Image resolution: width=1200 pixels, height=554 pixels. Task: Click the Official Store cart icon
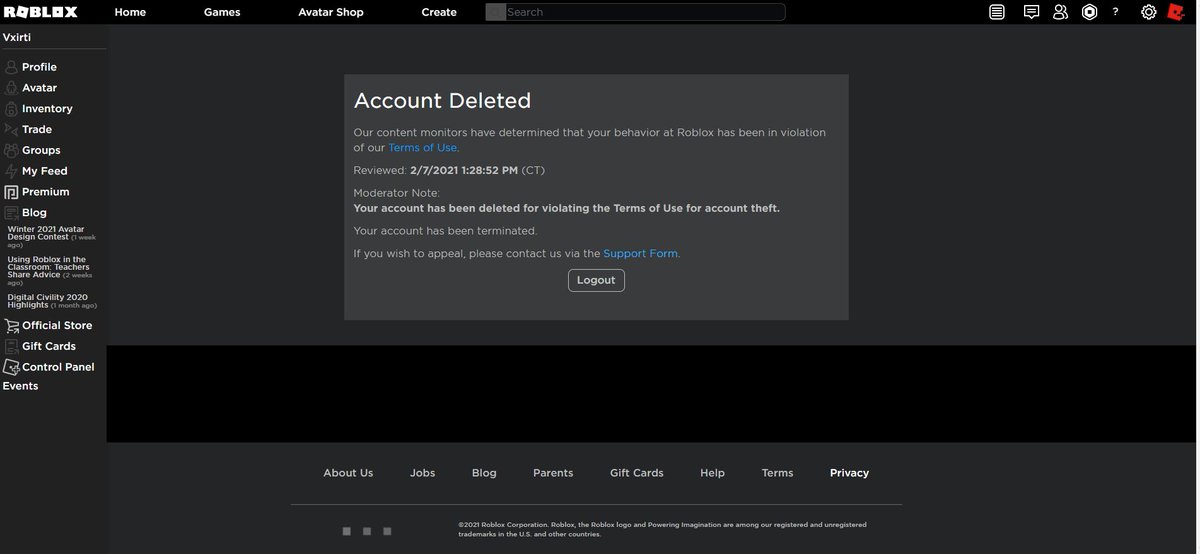[x=11, y=325]
